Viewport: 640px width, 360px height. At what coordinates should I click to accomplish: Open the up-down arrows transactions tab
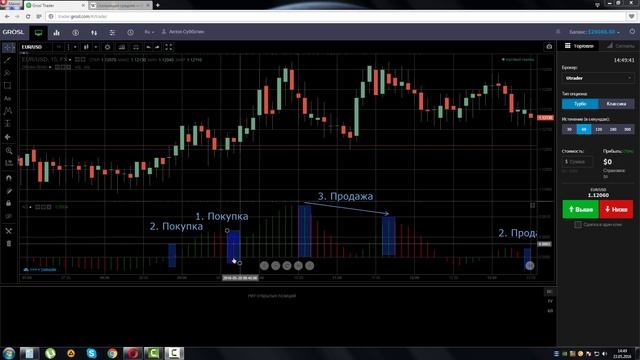pos(94,32)
